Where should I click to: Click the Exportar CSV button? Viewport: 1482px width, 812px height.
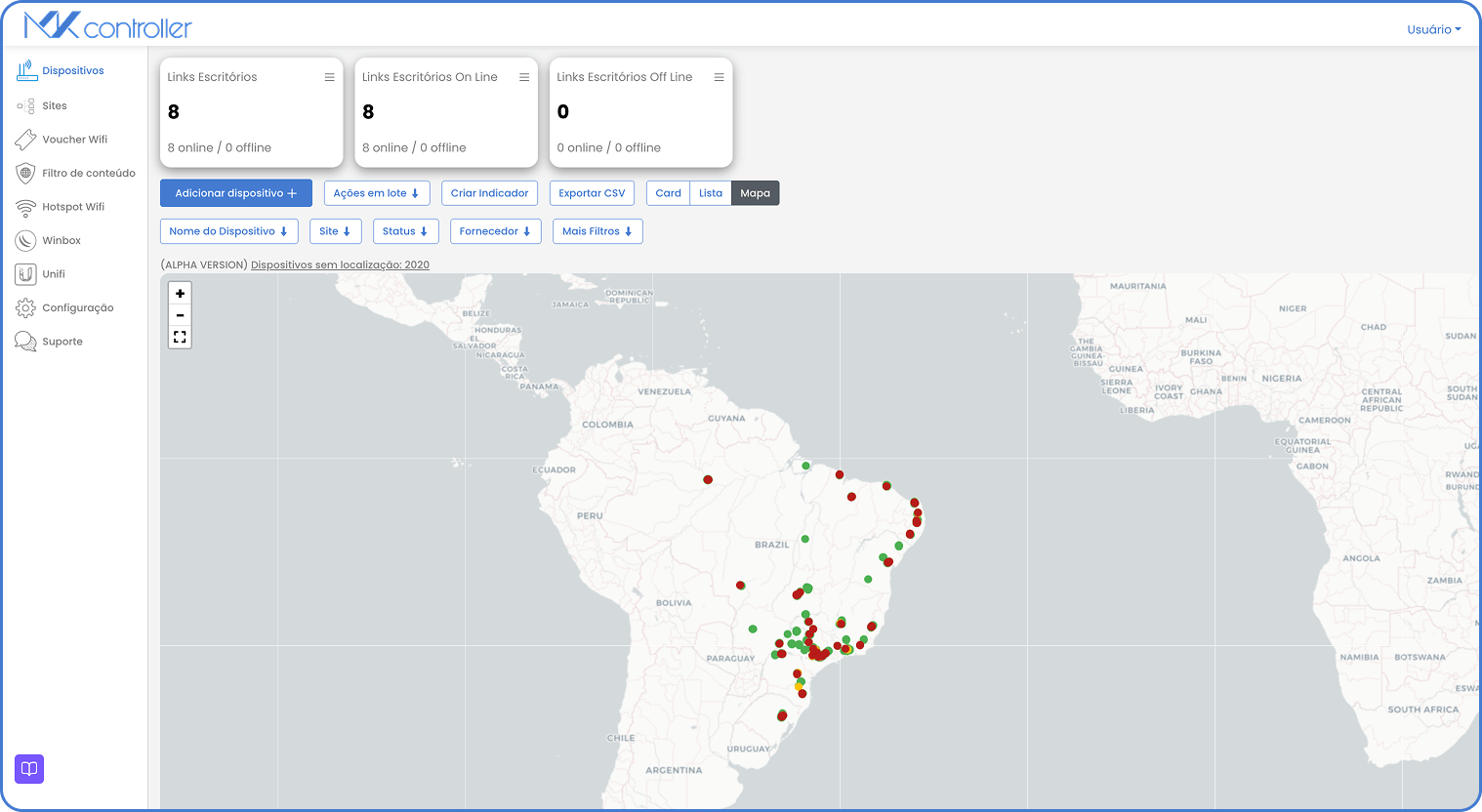[592, 192]
